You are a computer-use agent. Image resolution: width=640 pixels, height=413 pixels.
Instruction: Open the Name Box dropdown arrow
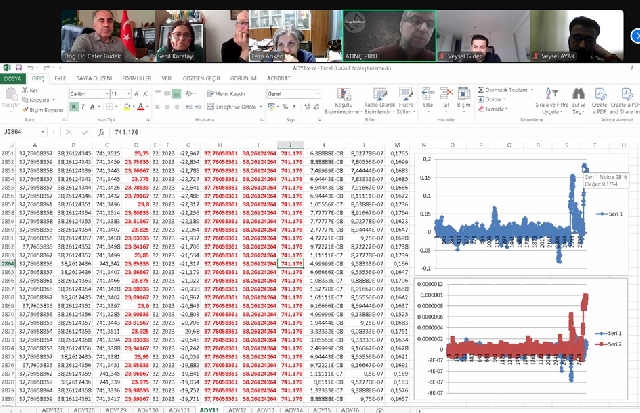click(42, 132)
